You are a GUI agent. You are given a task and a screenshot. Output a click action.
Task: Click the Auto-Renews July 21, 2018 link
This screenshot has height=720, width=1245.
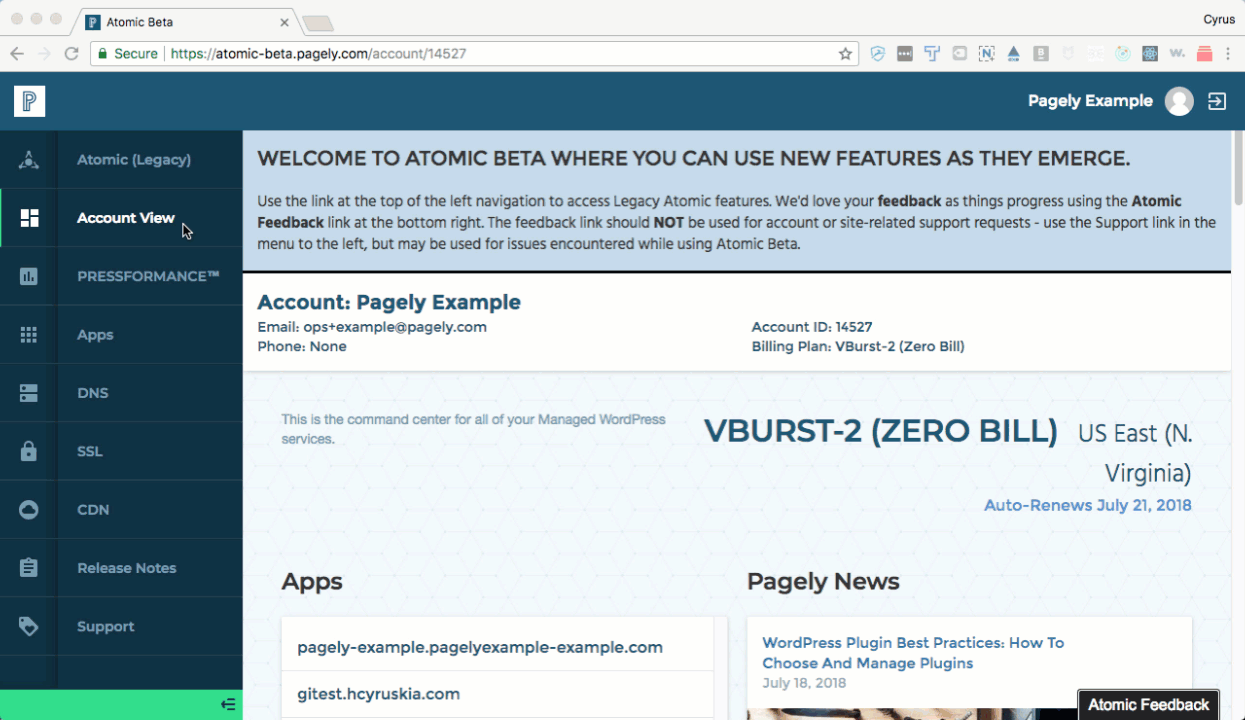[x=1088, y=505]
